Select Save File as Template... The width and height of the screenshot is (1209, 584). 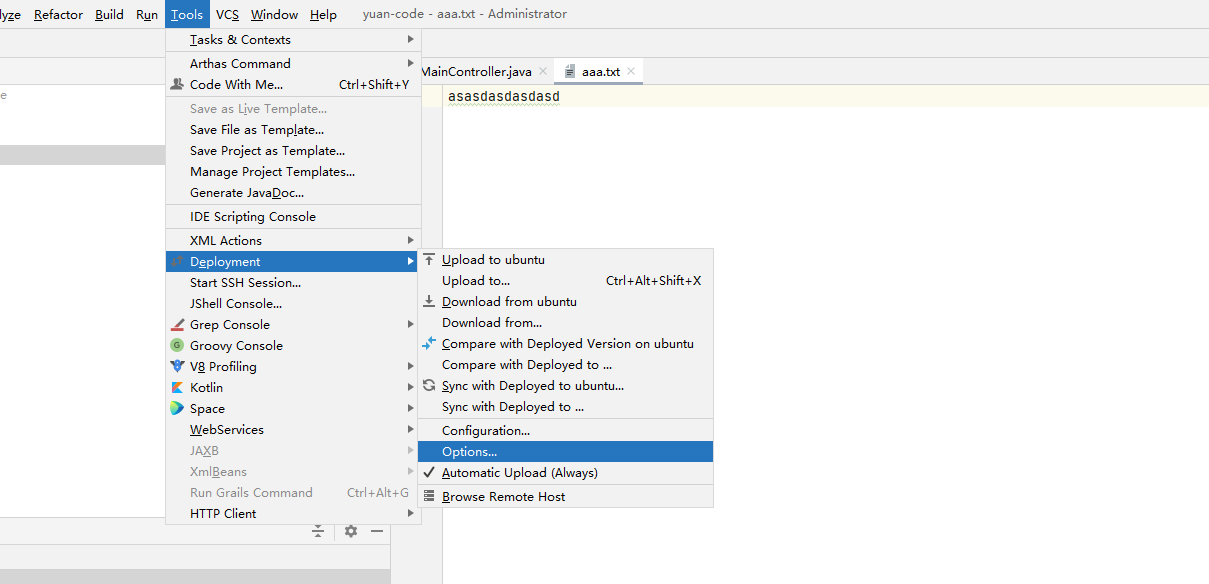293,130
